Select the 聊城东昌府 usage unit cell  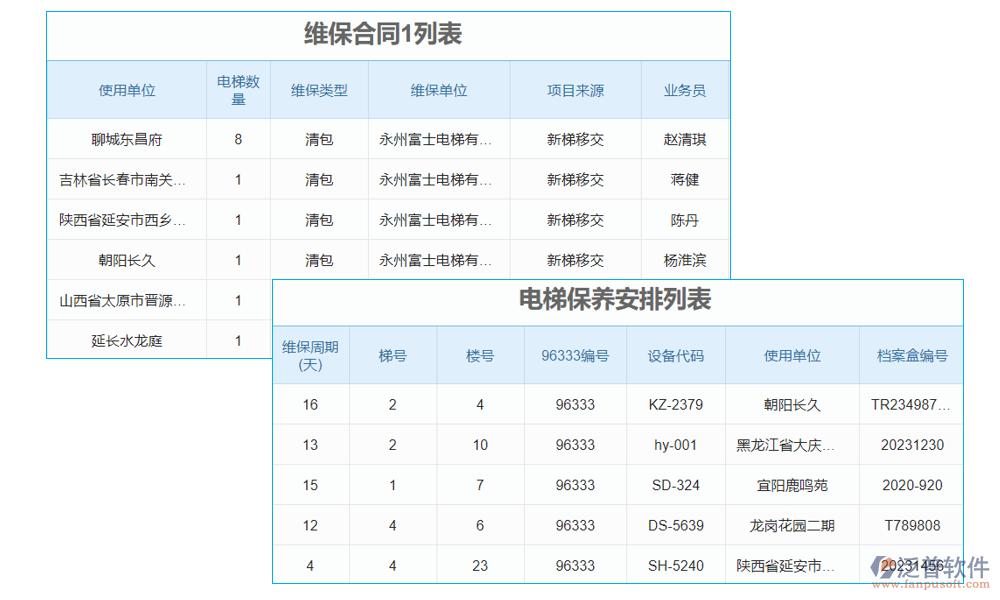point(127,139)
